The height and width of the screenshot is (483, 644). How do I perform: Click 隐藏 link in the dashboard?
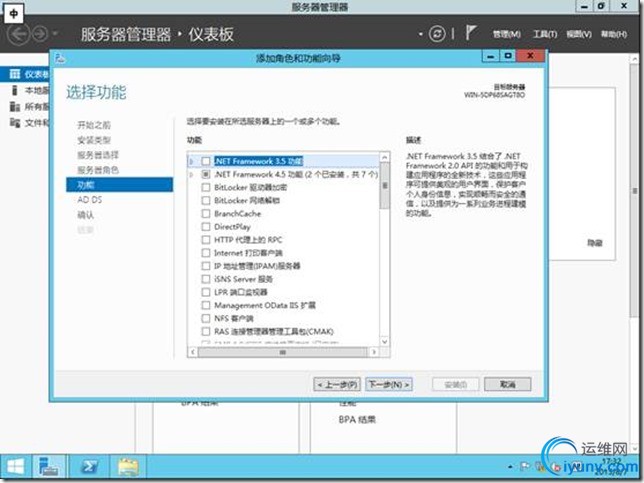(594, 243)
